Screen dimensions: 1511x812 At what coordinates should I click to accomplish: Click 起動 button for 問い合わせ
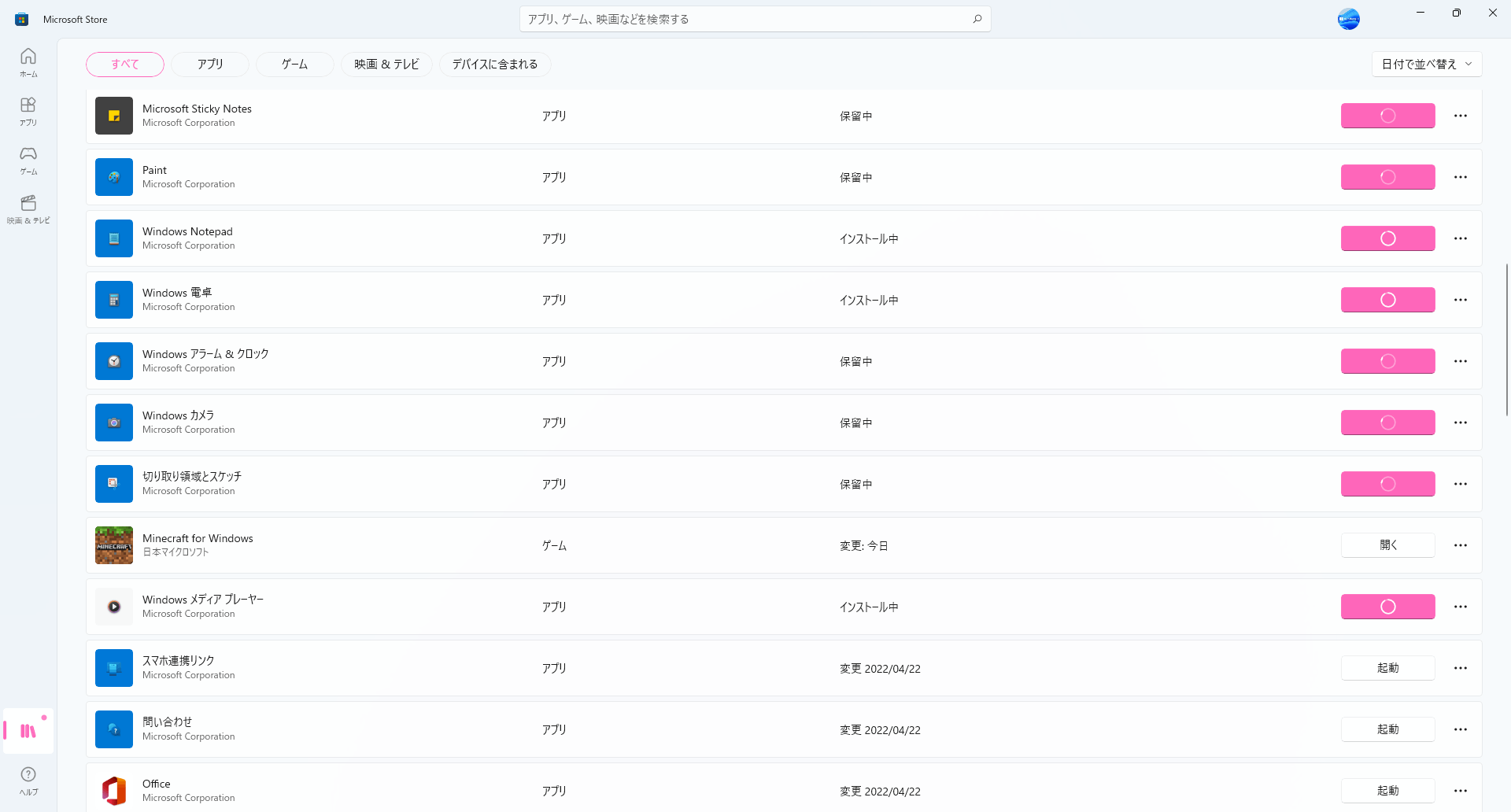[x=1388, y=729]
